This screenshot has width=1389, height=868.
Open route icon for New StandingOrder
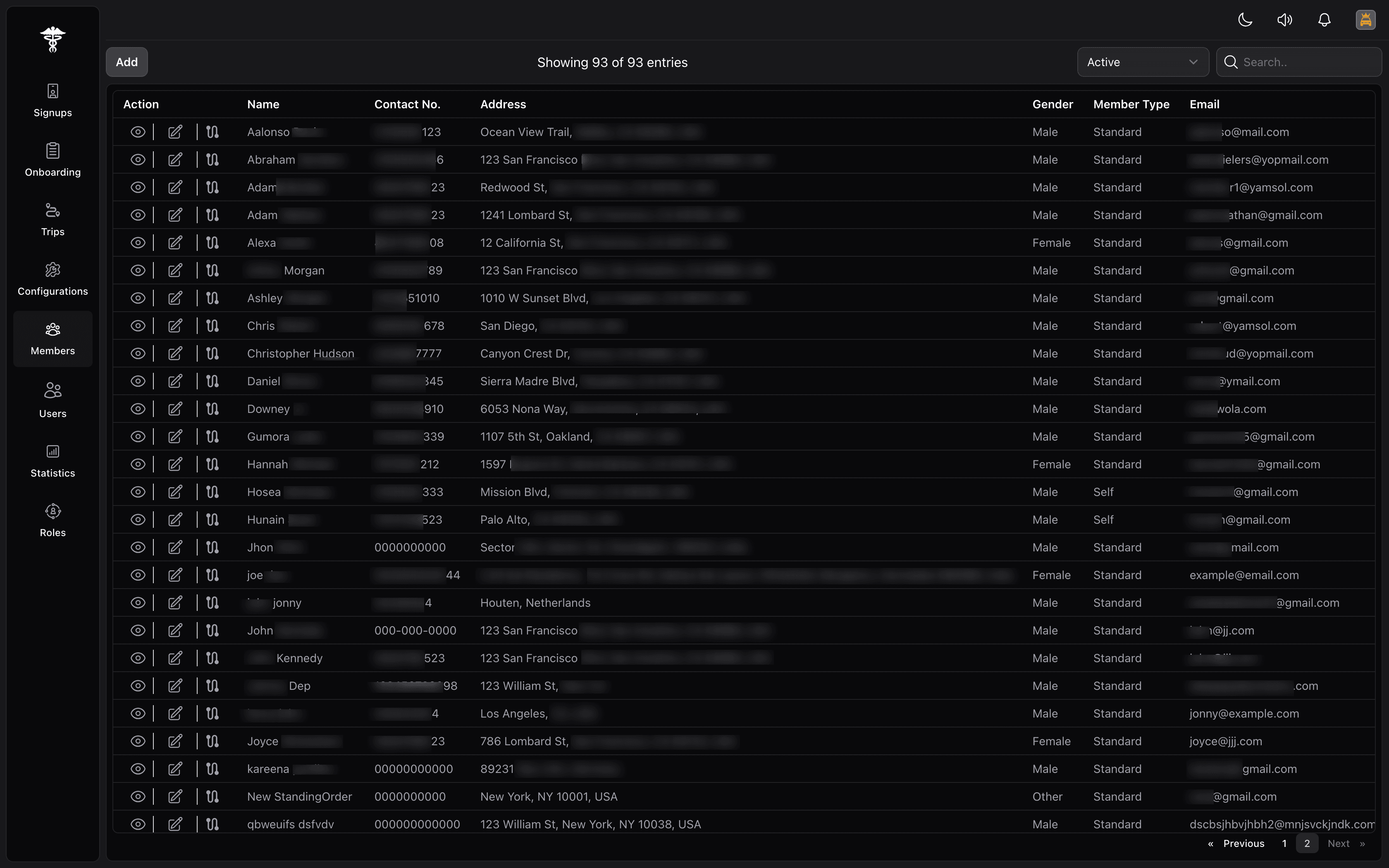[x=212, y=797]
